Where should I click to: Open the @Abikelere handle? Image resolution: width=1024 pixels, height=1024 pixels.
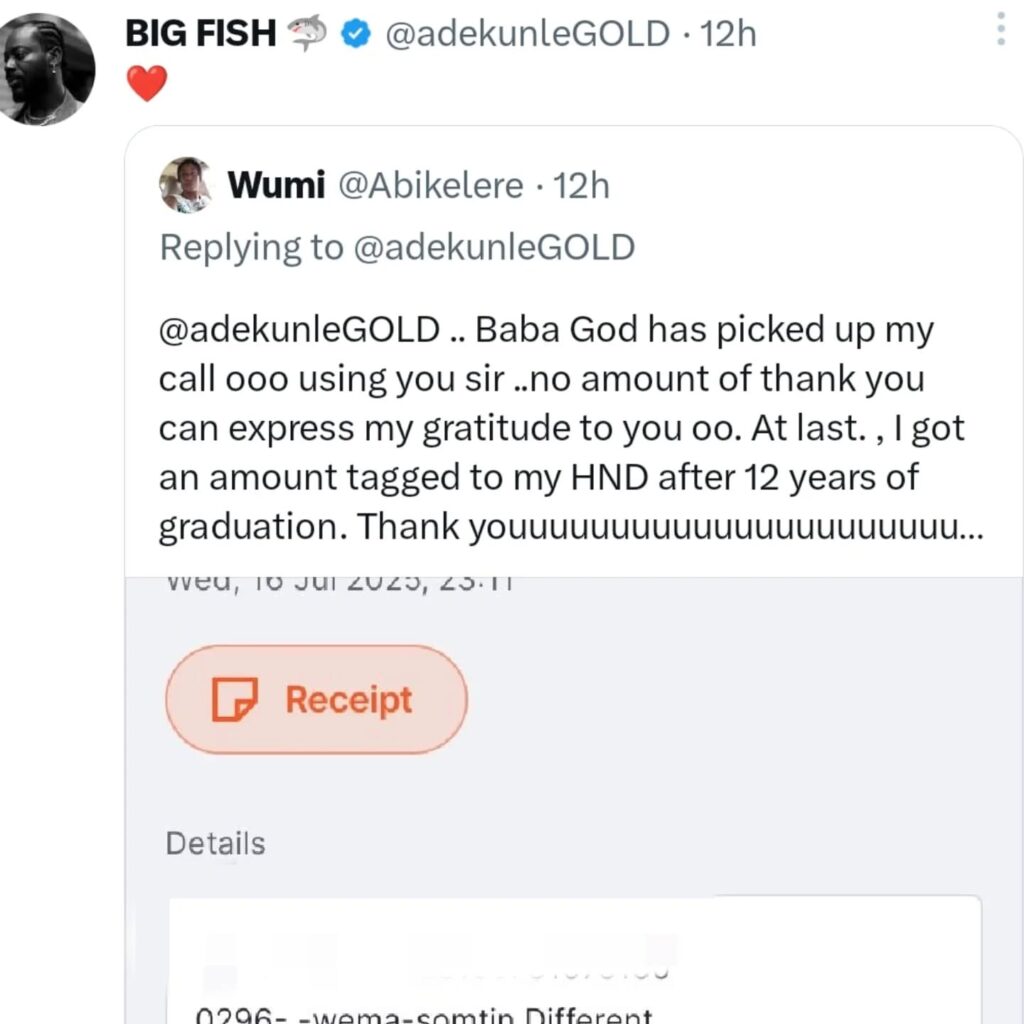(x=432, y=186)
